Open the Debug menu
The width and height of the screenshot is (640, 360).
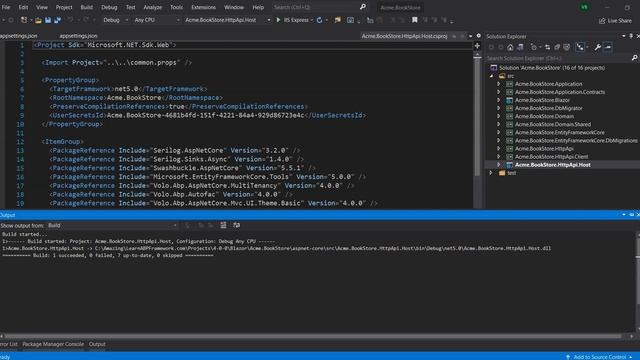point(109,7)
